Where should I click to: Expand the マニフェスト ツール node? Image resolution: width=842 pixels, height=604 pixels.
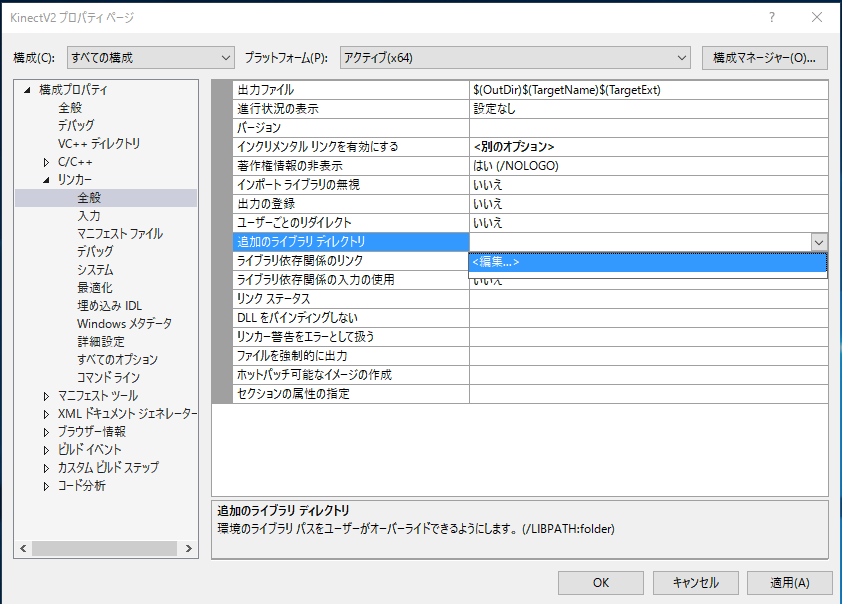point(46,396)
